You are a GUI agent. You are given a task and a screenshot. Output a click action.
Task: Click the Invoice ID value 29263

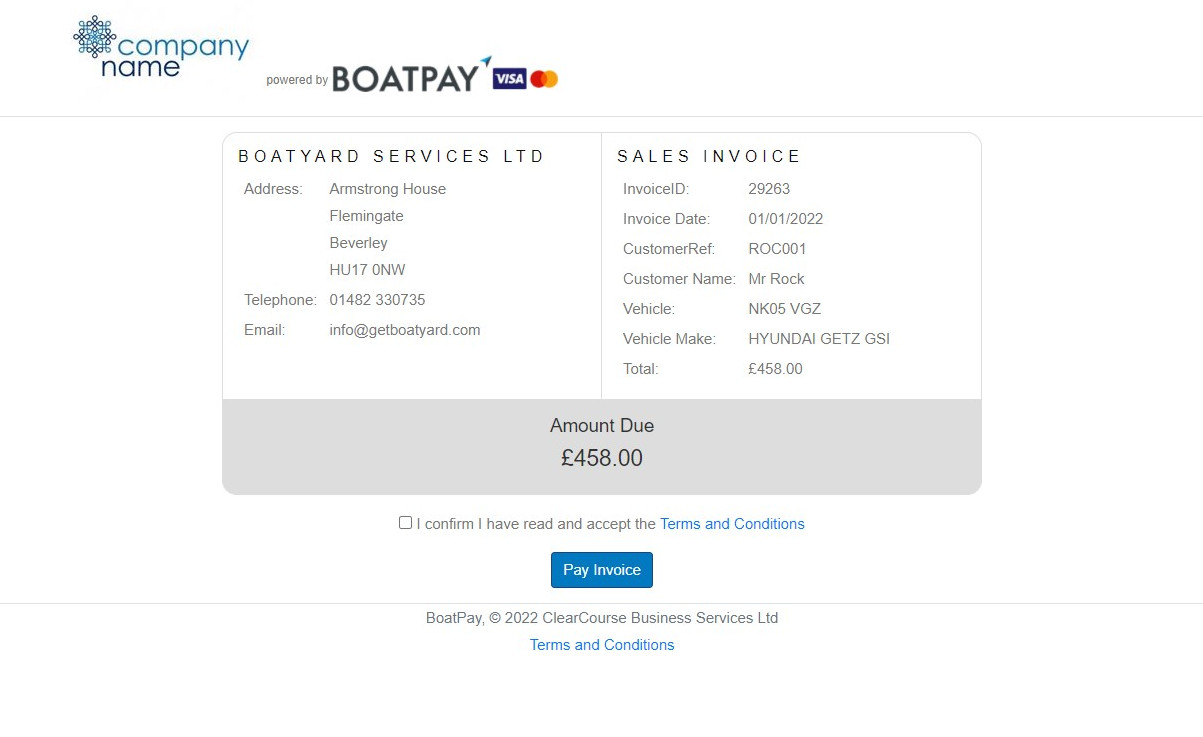(x=769, y=189)
